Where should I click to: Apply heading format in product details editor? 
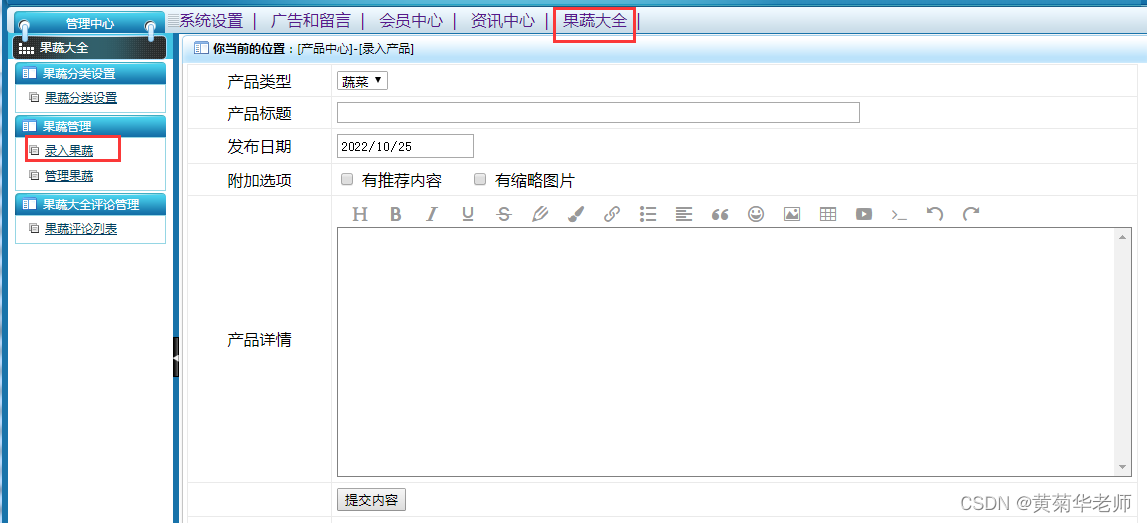(359, 214)
